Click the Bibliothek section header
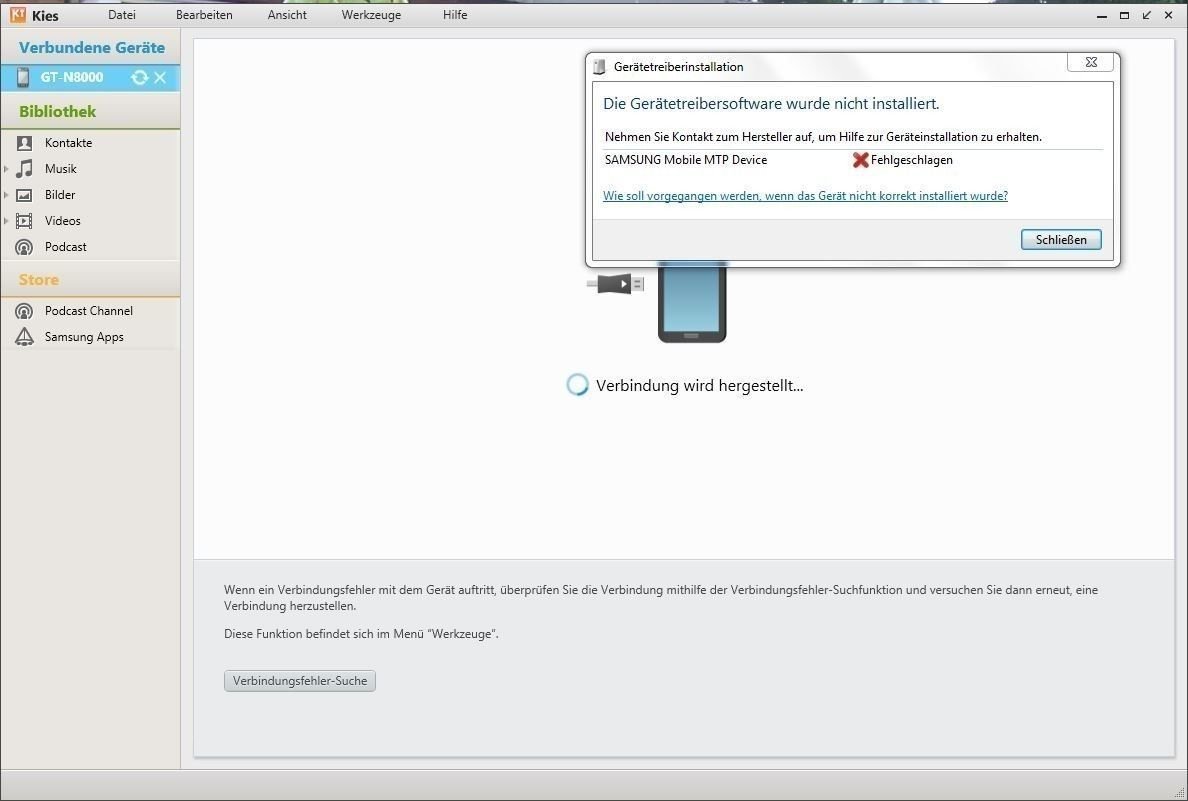 (x=58, y=111)
